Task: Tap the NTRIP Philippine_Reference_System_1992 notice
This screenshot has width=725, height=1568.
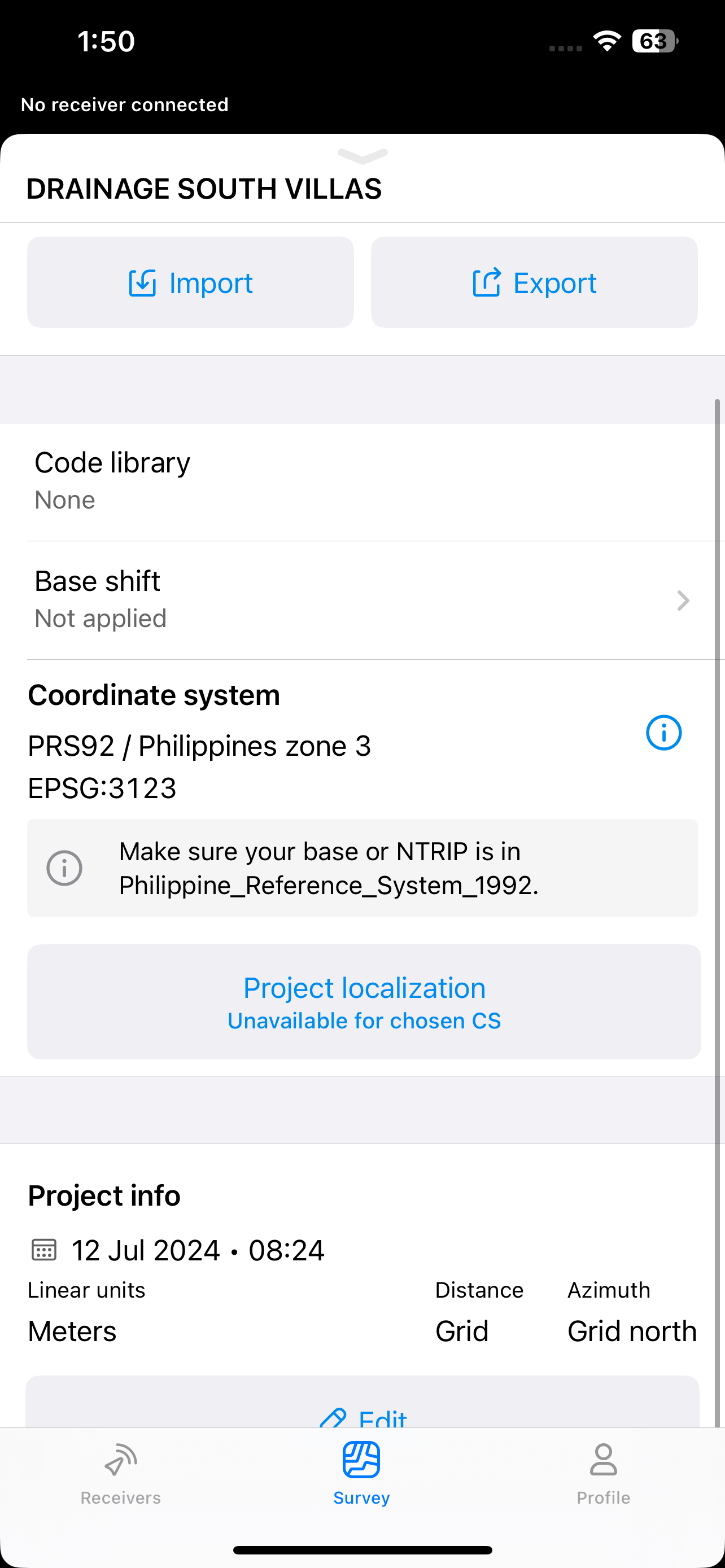Action: tap(362, 868)
